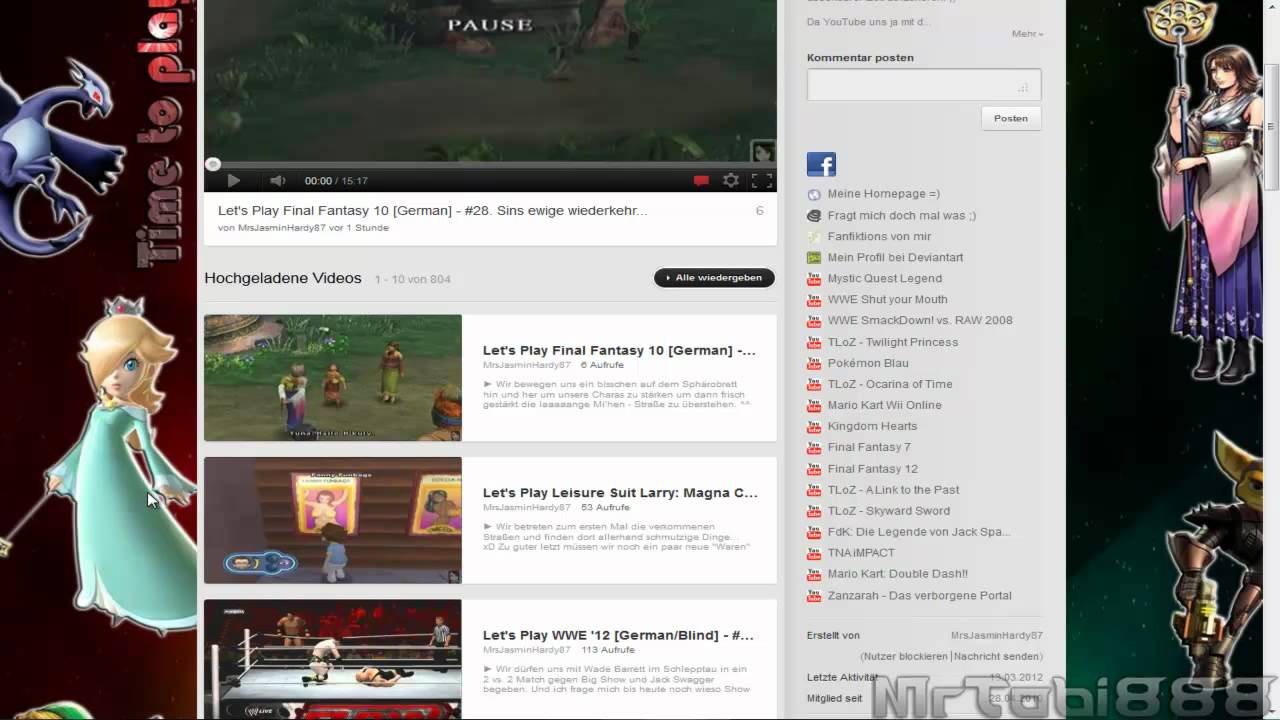The width and height of the screenshot is (1280, 720).
Task: Open the Final Fantasy 10 video thumbnail
Action: tap(333, 378)
